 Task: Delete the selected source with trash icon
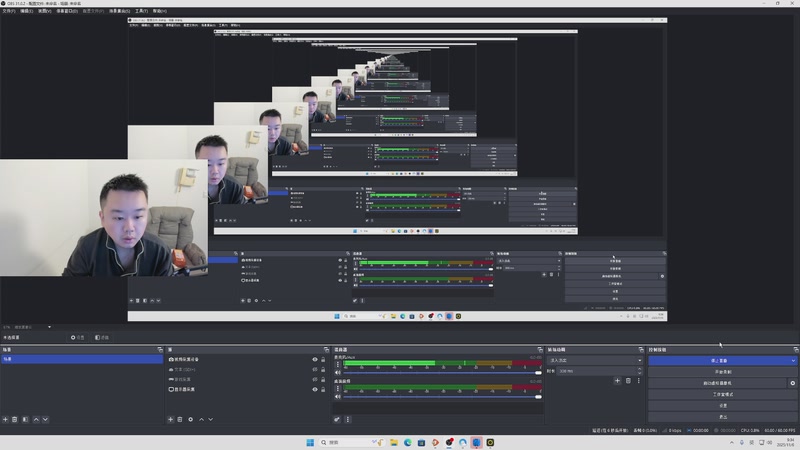tap(180, 419)
